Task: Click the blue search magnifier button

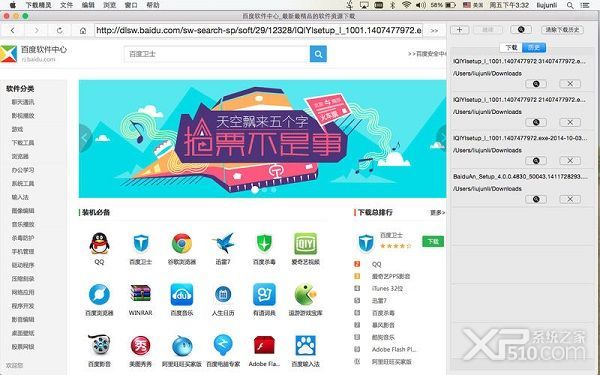Action: (318, 54)
